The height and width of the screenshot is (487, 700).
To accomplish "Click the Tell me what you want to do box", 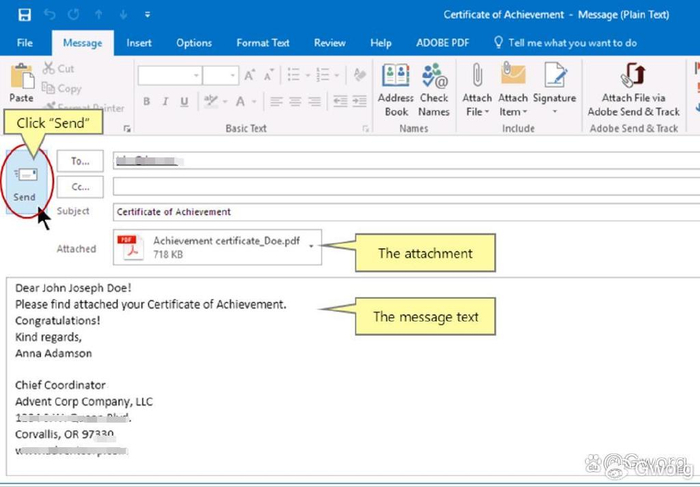I will tap(572, 43).
